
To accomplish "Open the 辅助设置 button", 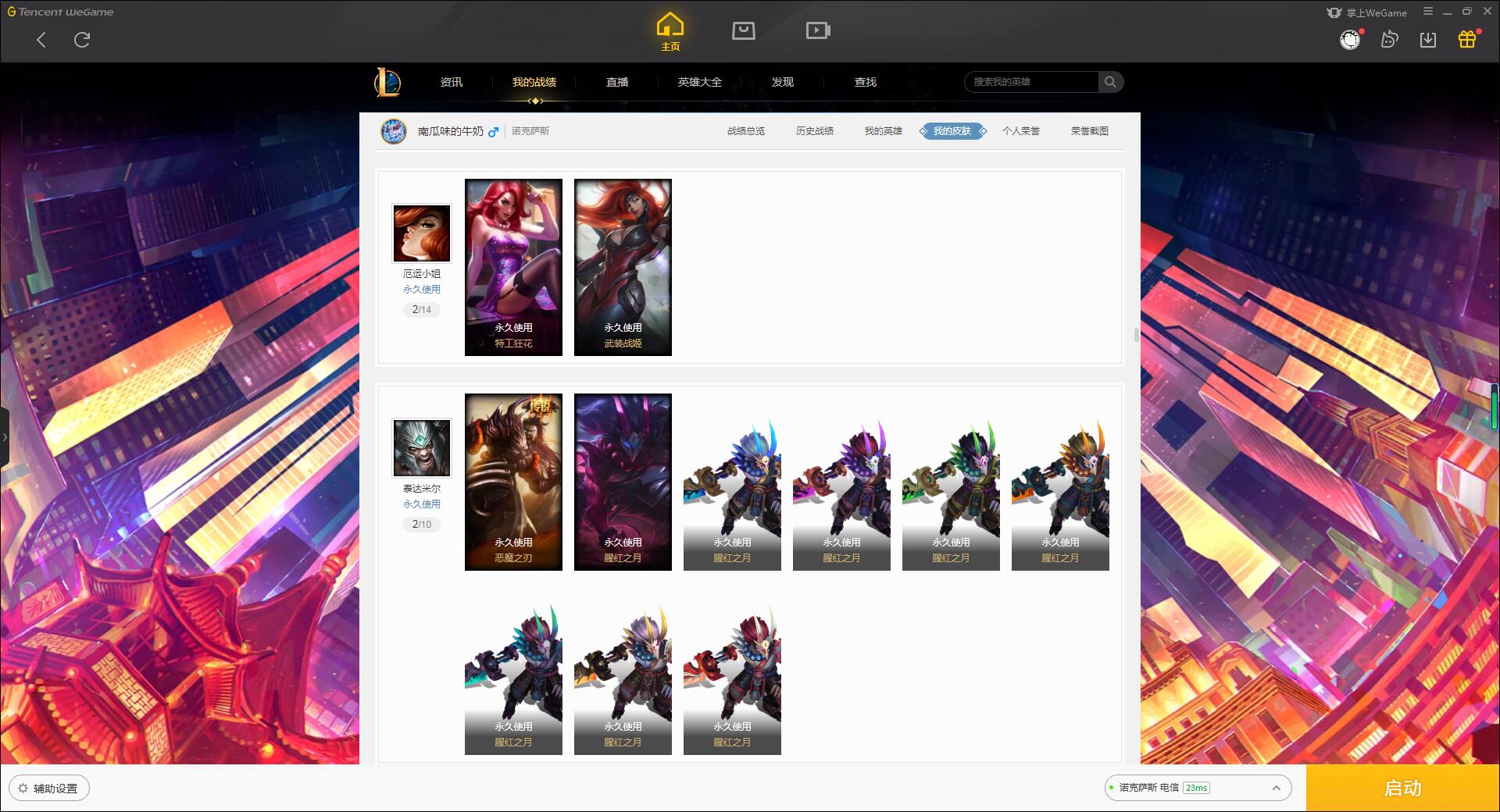I will [49, 789].
